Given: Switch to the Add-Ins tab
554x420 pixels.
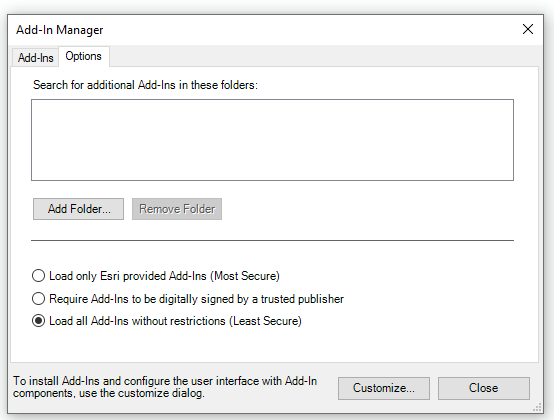Looking at the screenshot, I should pyautogui.click(x=35, y=58).
